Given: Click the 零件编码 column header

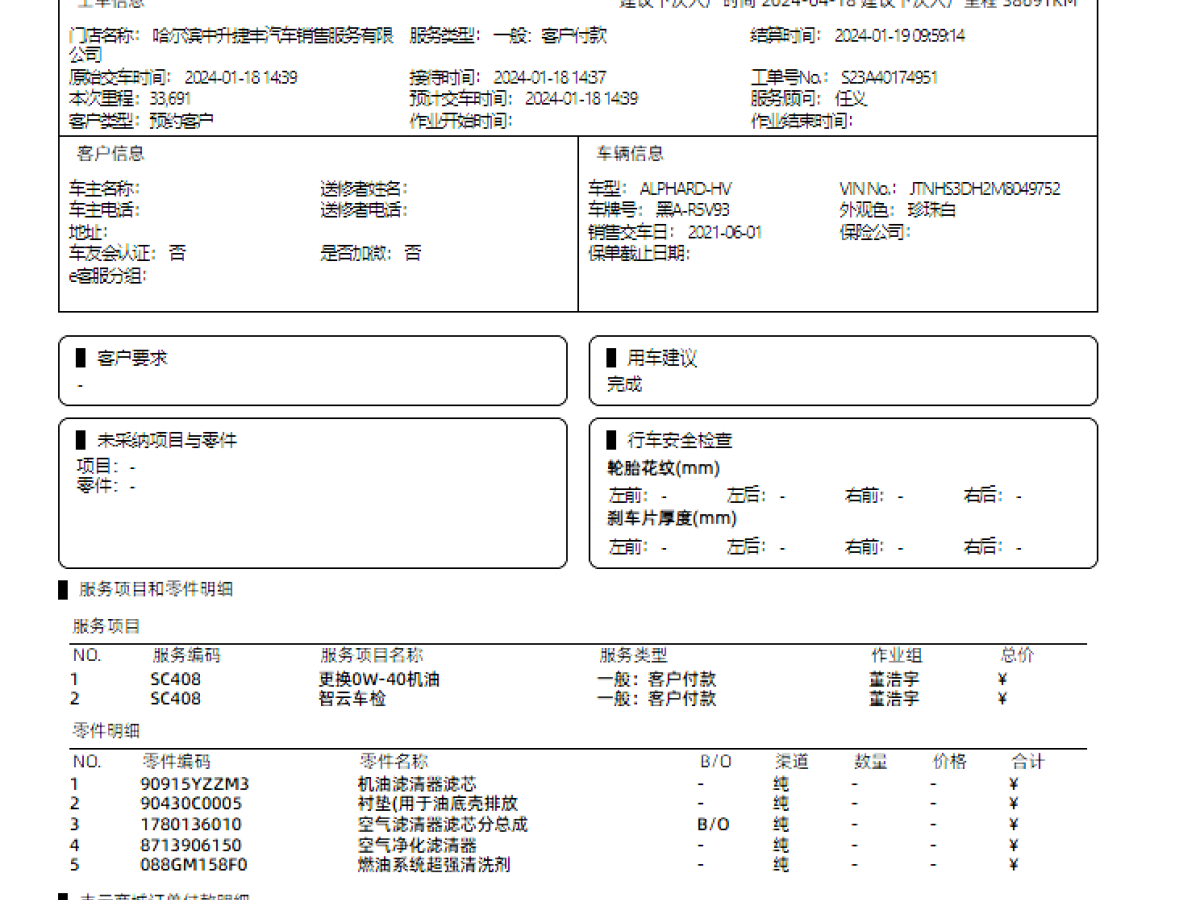Looking at the screenshot, I should [176, 762].
